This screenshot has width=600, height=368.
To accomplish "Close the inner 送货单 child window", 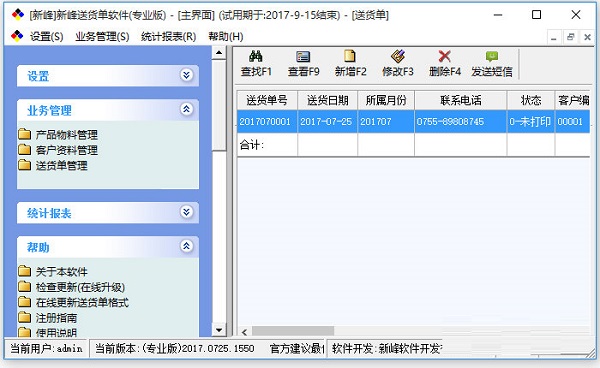I will click(587, 37).
